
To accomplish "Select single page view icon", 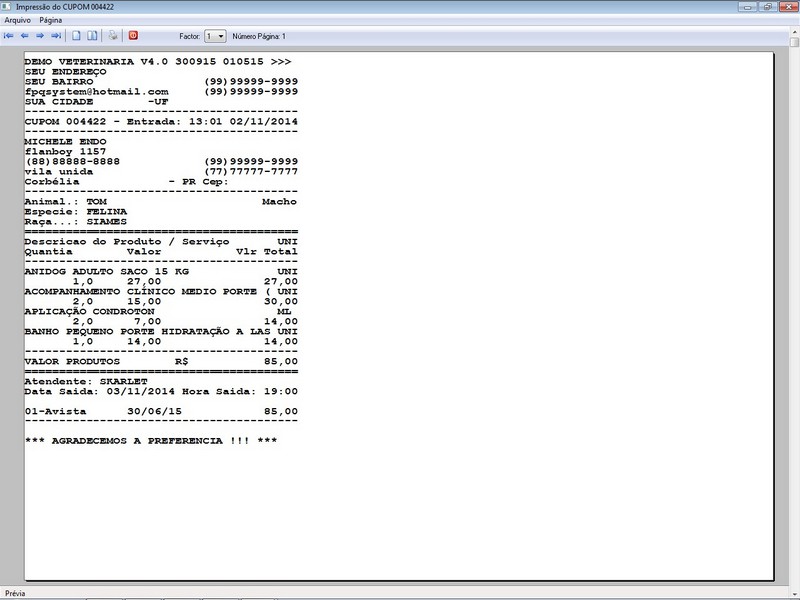I will (76, 36).
